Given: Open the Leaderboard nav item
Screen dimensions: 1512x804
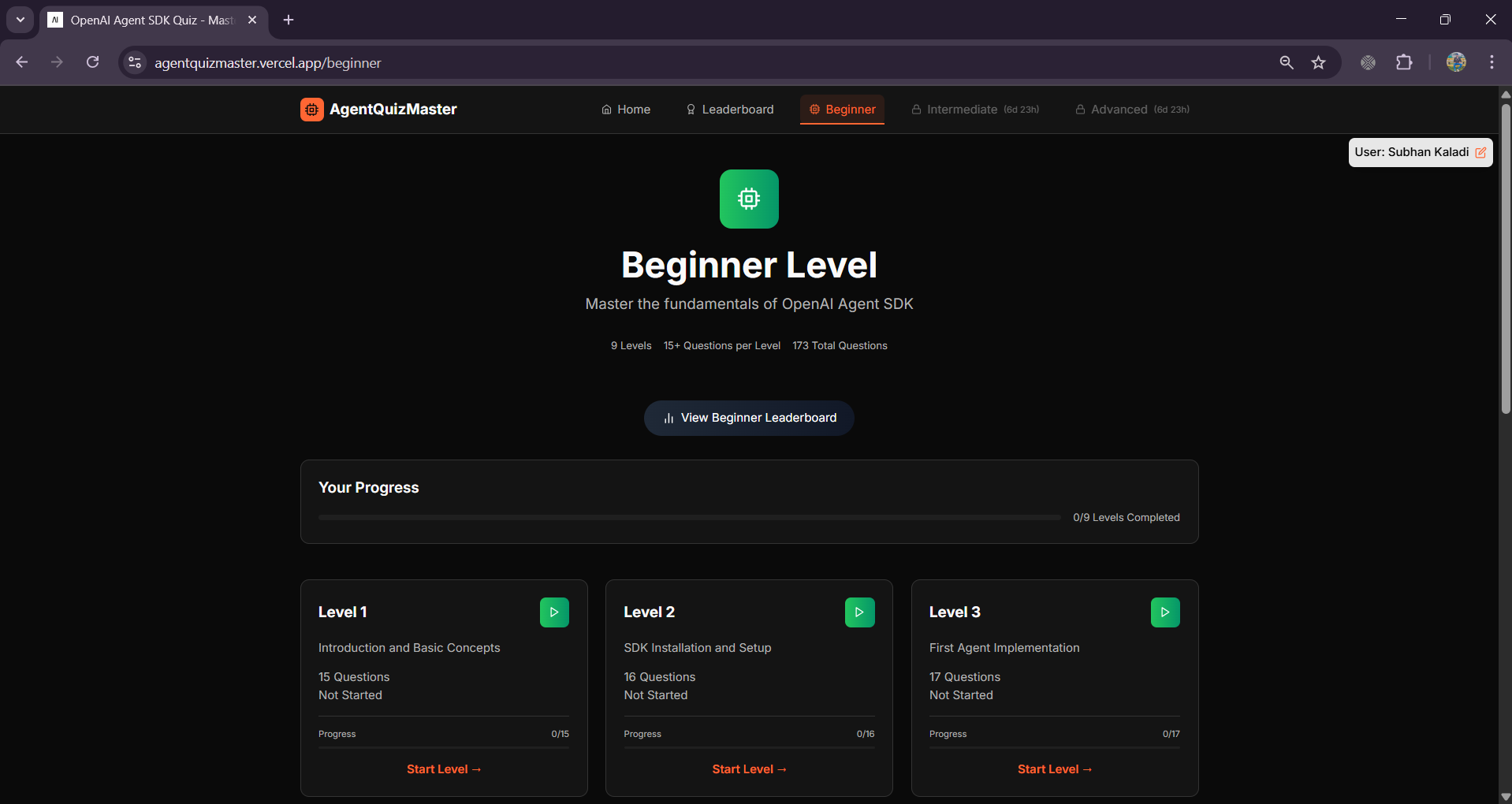Looking at the screenshot, I should pyautogui.click(x=730, y=110).
